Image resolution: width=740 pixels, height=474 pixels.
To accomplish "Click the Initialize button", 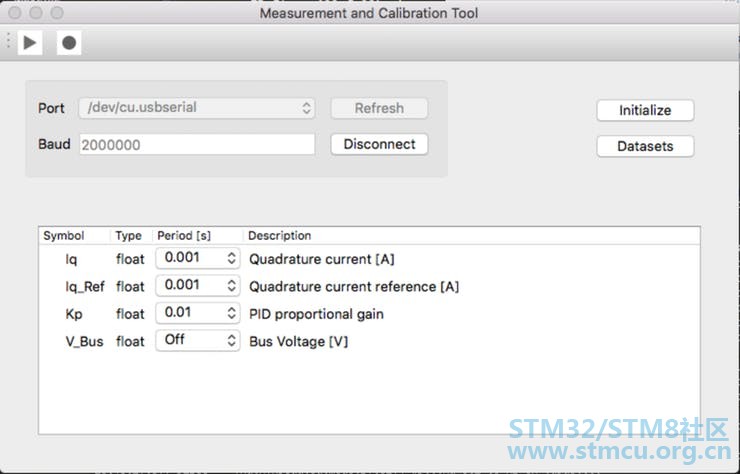I will click(x=645, y=110).
